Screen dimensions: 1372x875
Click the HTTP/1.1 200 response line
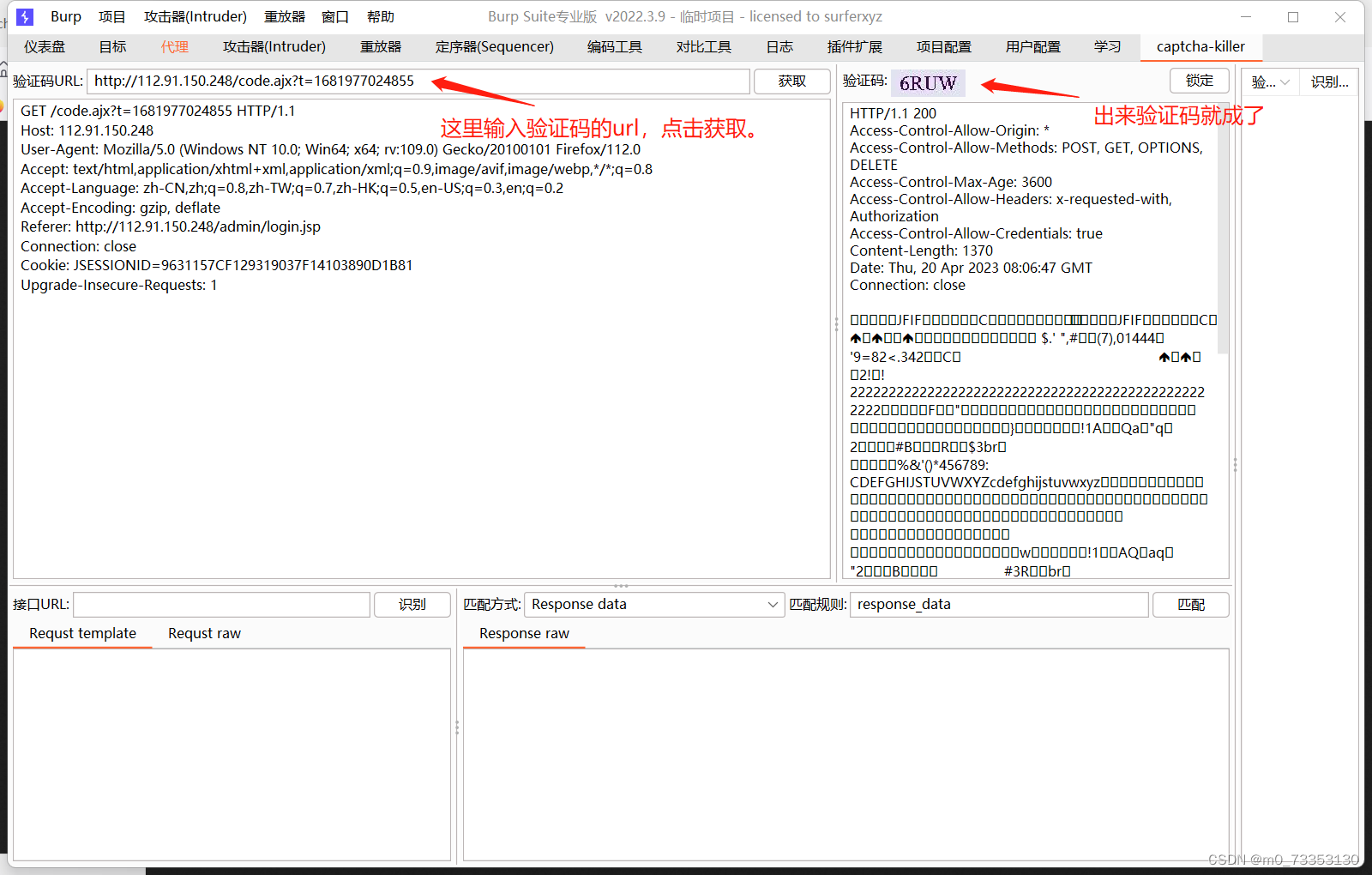click(893, 113)
